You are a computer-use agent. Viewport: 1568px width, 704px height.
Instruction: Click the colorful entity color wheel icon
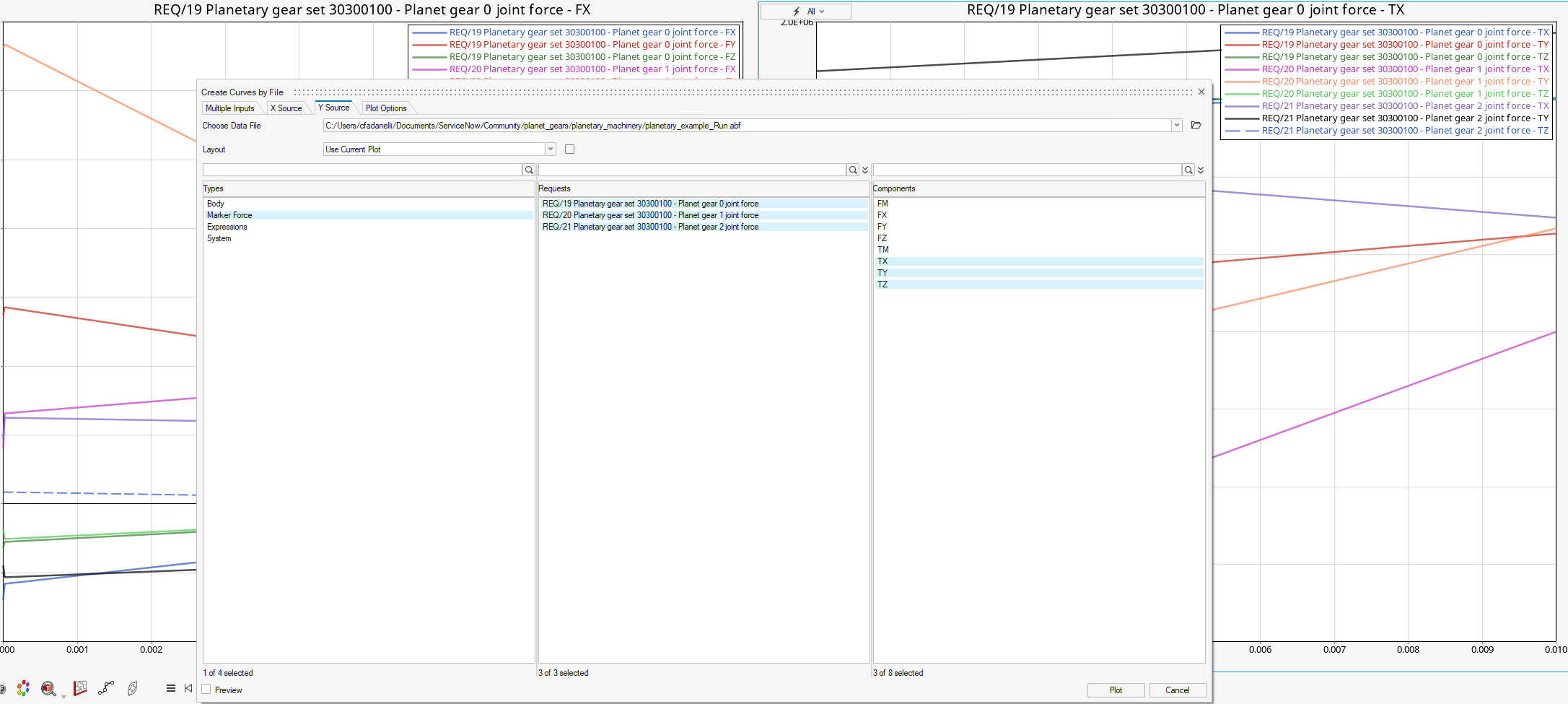(x=23, y=688)
